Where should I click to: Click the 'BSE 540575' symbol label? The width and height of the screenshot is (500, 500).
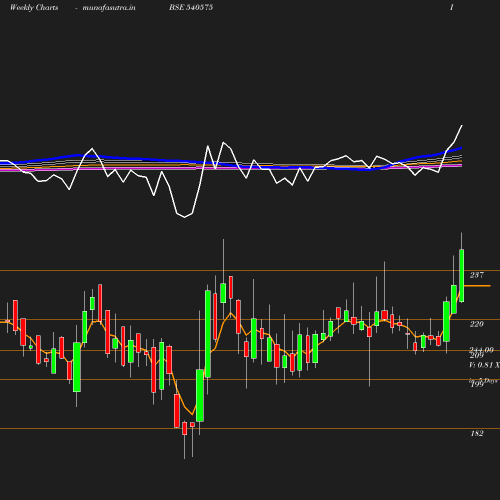(x=191, y=7)
